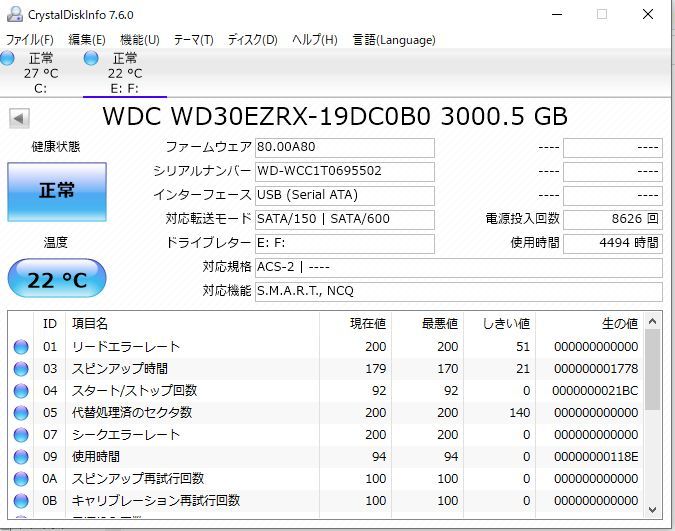Click the 対応機能 field S.M.A.R.T., NCQ
675x531 pixels.
point(459,292)
